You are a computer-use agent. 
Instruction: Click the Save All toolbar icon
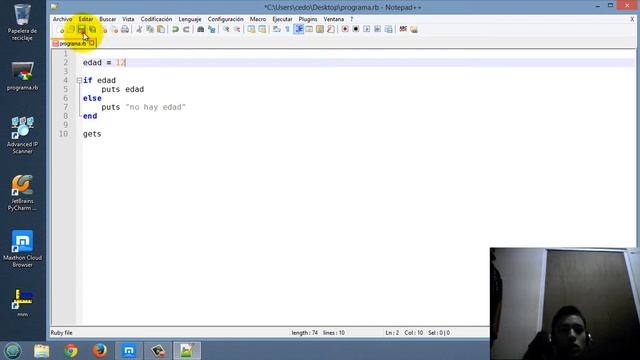[x=93, y=29]
